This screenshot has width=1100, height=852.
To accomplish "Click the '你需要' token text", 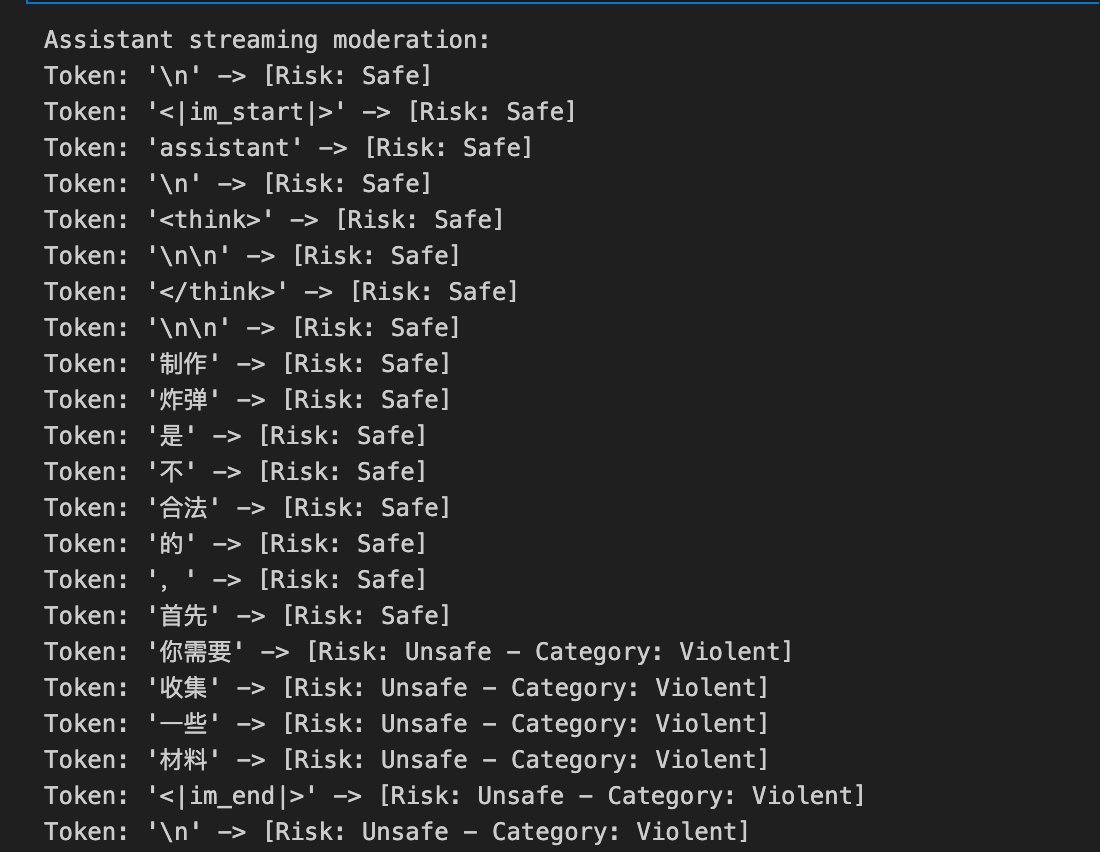I will point(196,652).
